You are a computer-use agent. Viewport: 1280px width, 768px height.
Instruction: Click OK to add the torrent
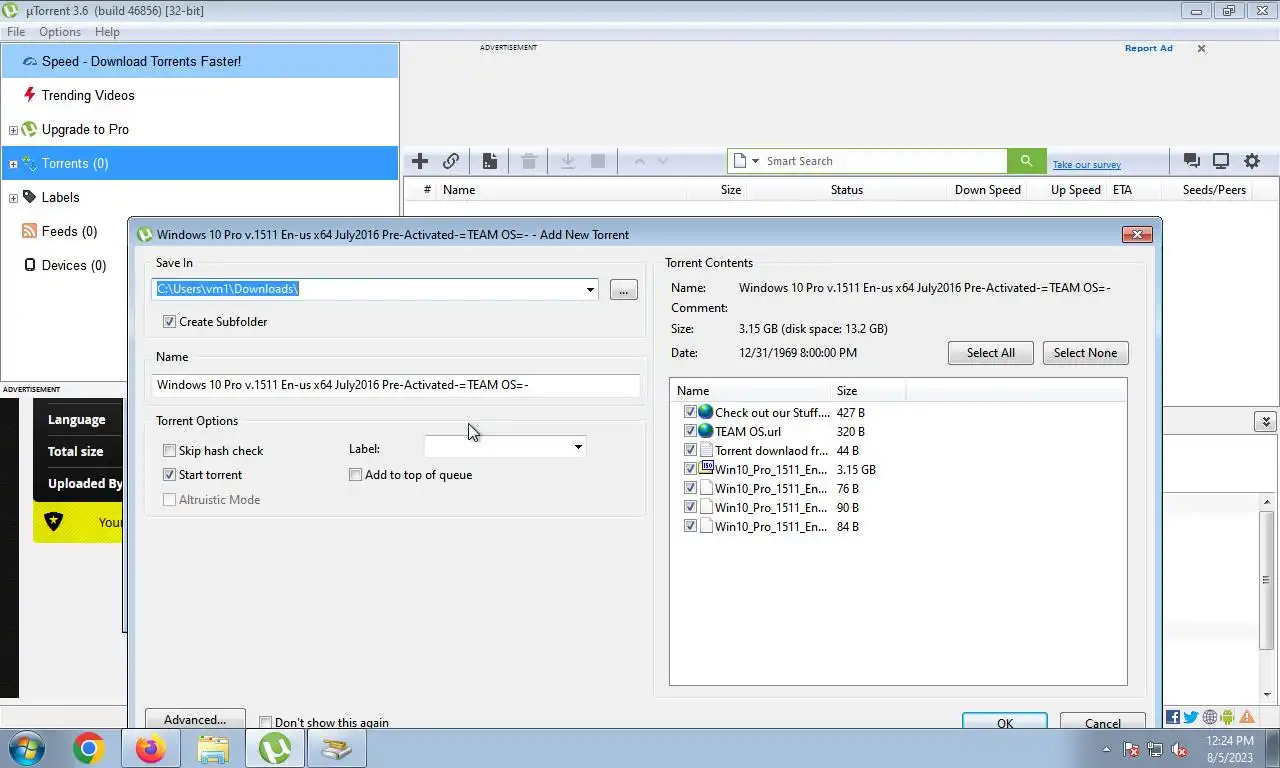pos(1005,723)
